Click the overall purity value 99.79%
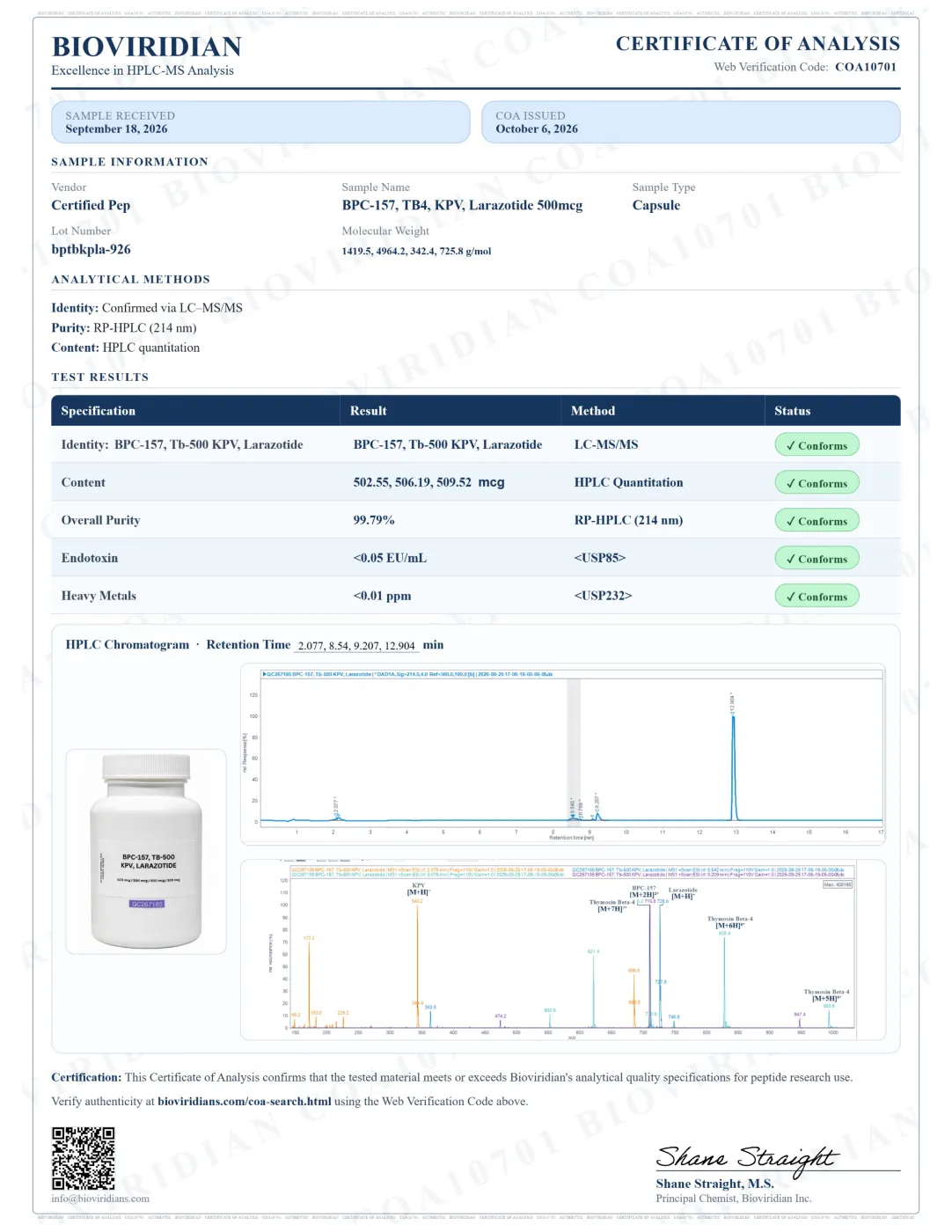 374,521
